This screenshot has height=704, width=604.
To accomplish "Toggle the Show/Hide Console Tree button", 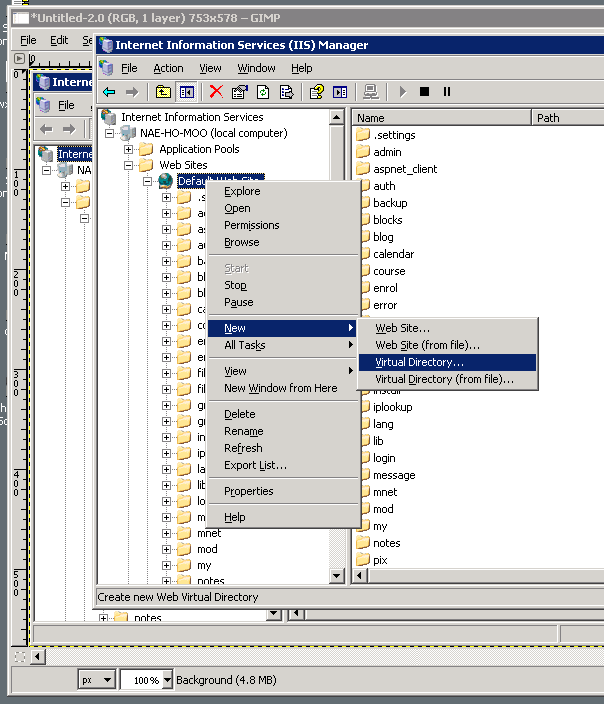I will 186,92.
